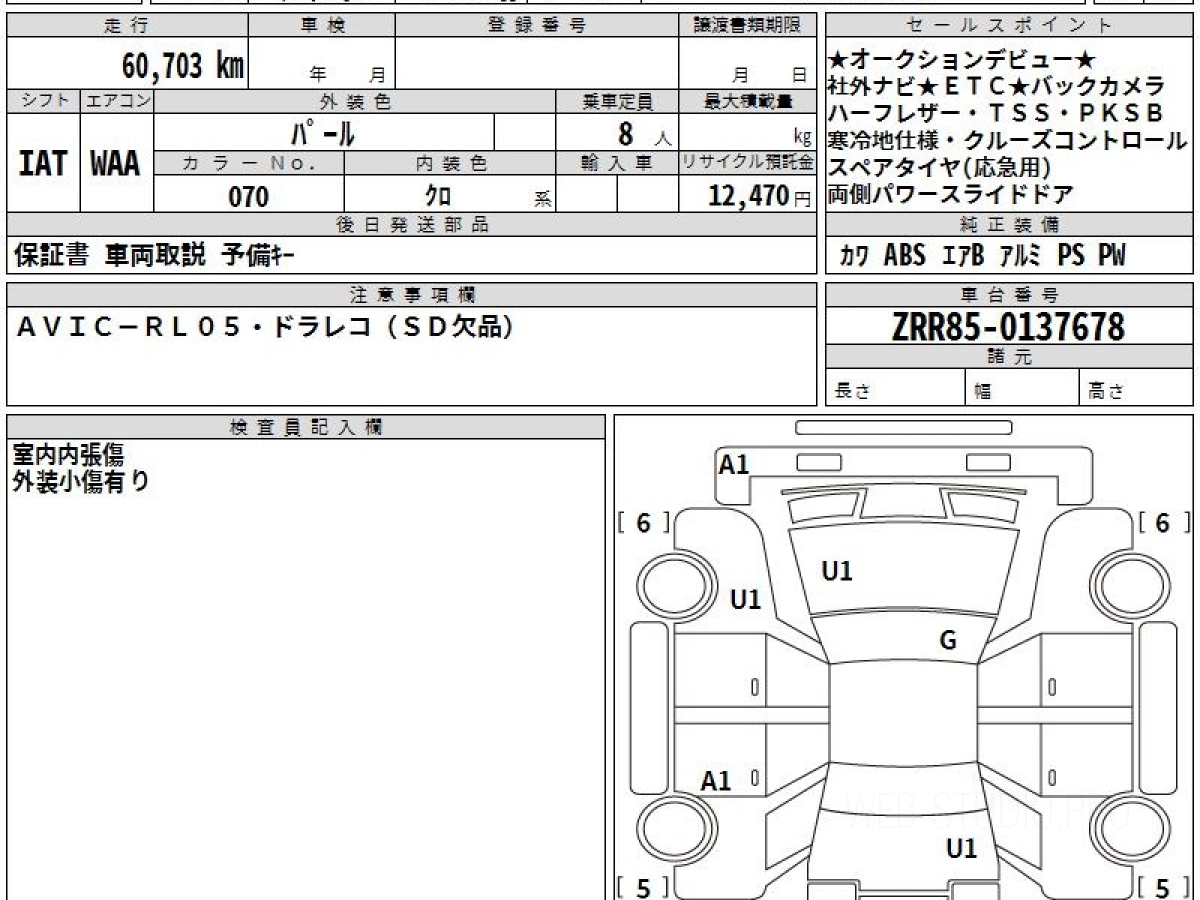Click the G mark on the windshield

[x=948, y=641]
